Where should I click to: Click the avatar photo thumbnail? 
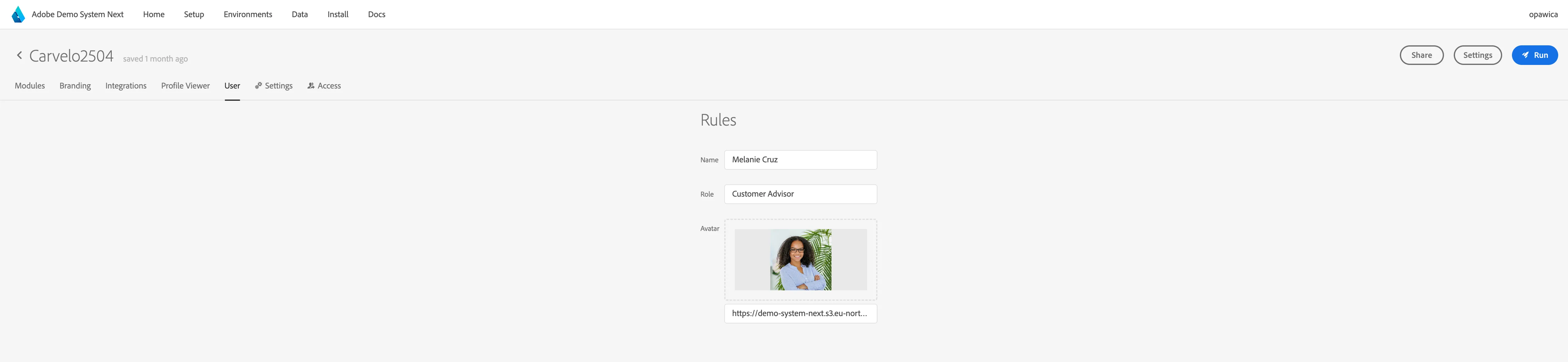(801, 260)
